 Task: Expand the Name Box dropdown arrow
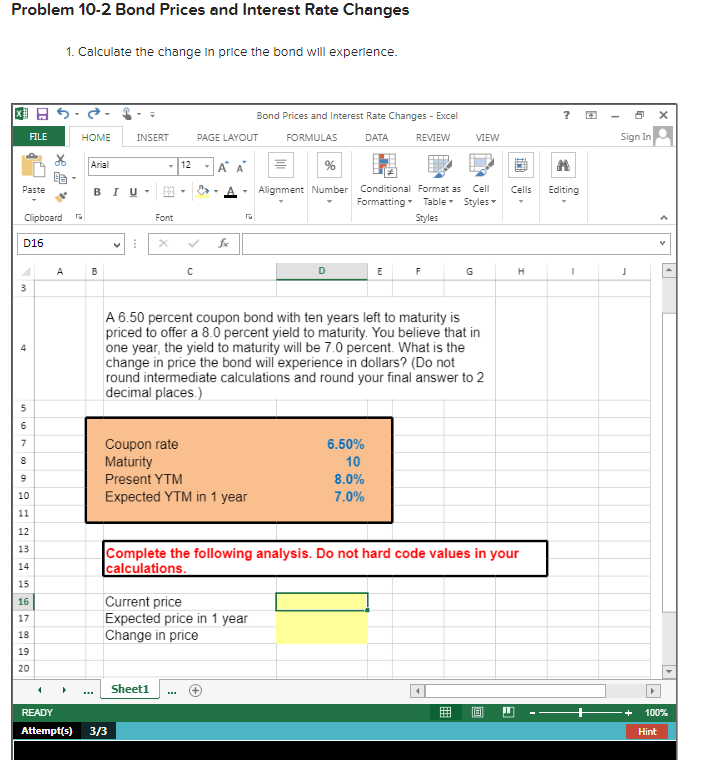point(117,244)
